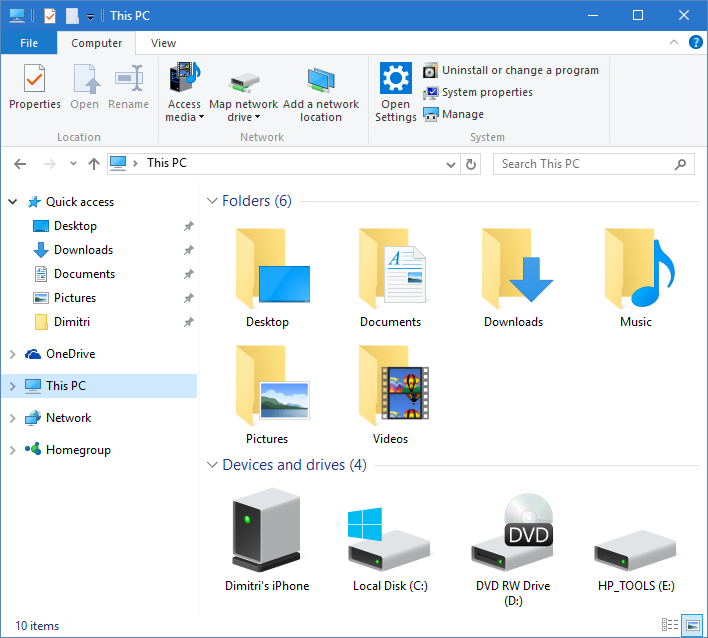Open System properties from ribbon
This screenshot has height=638, width=708.
[x=478, y=92]
